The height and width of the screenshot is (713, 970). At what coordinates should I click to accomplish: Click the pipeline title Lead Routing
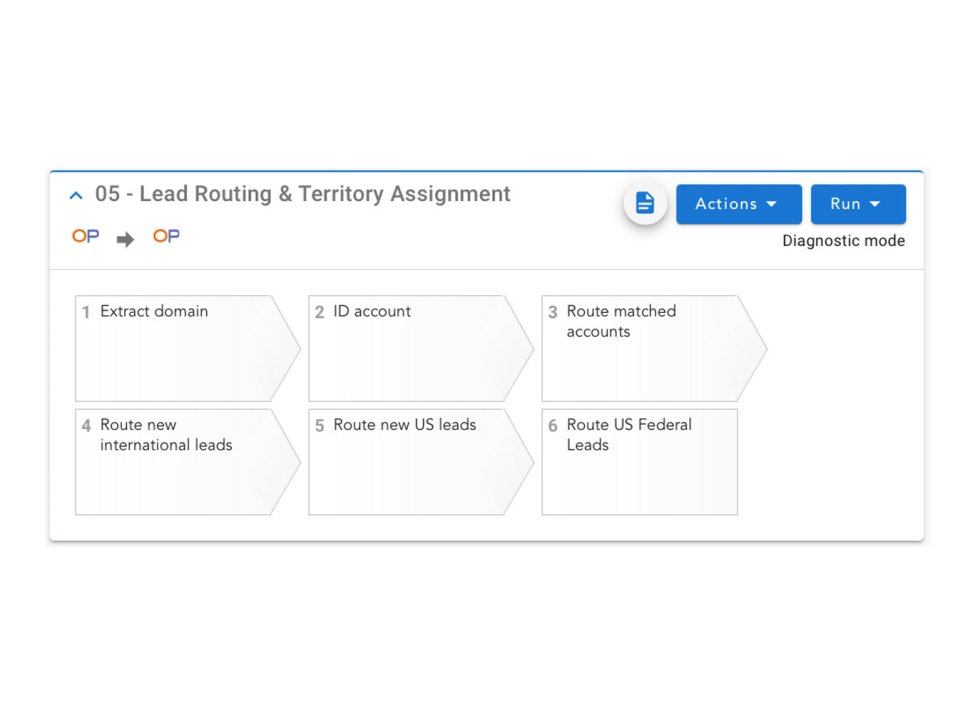[300, 194]
